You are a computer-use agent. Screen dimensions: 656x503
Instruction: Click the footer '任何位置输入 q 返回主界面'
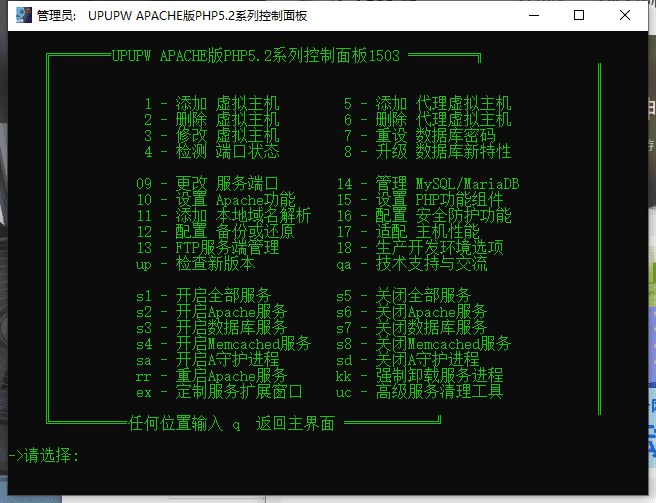(232, 423)
